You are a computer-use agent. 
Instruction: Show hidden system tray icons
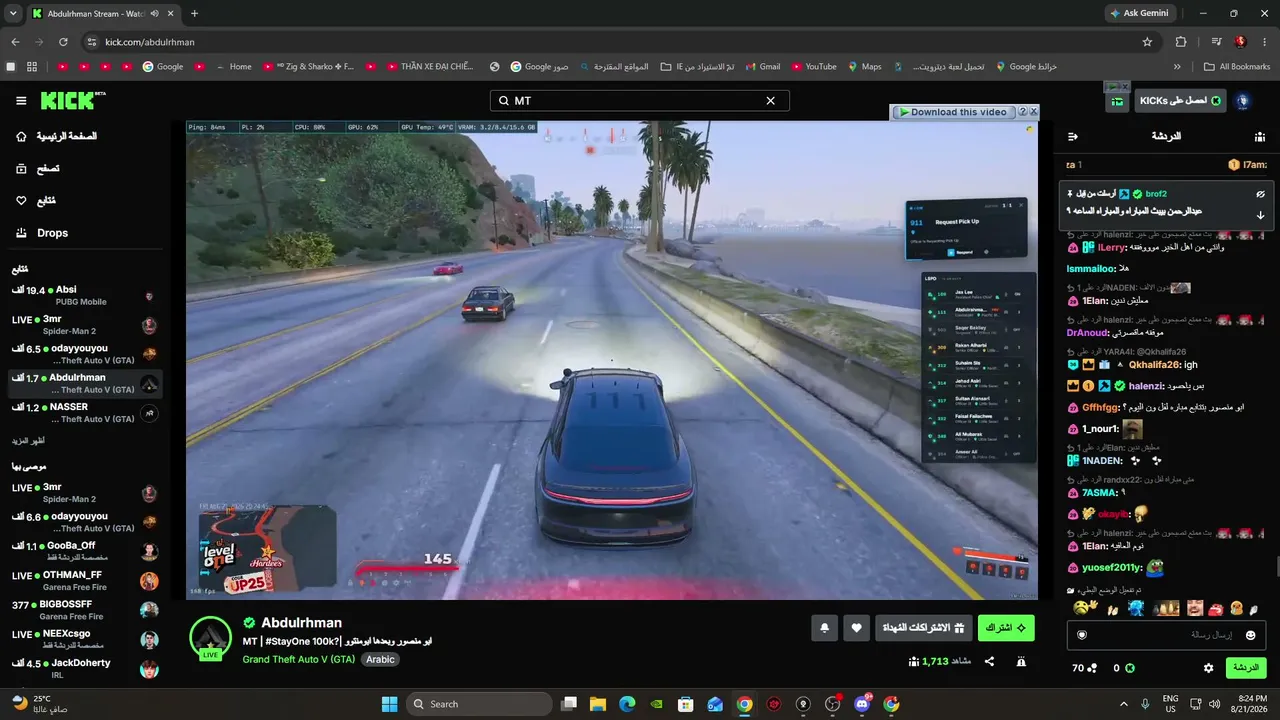(1123, 704)
